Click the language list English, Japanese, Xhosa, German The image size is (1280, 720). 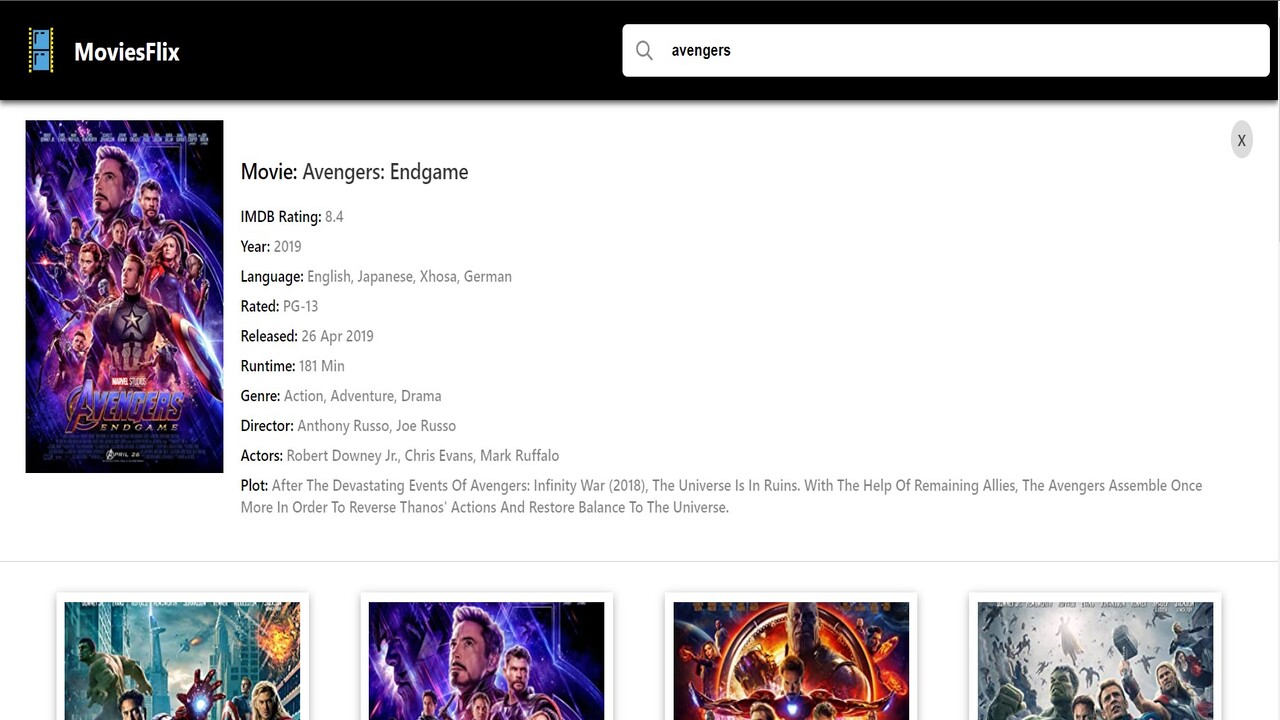pyautogui.click(x=409, y=277)
